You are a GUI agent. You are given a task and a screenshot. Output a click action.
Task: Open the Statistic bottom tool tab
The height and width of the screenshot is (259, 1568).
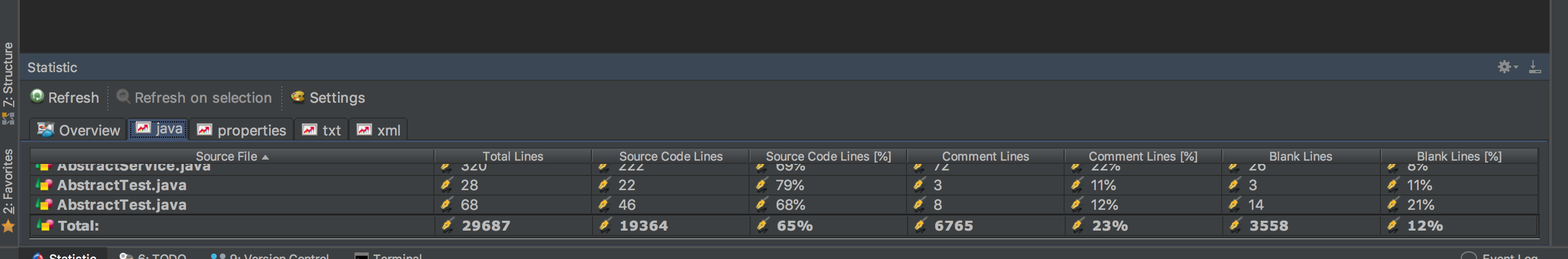coord(64,255)
